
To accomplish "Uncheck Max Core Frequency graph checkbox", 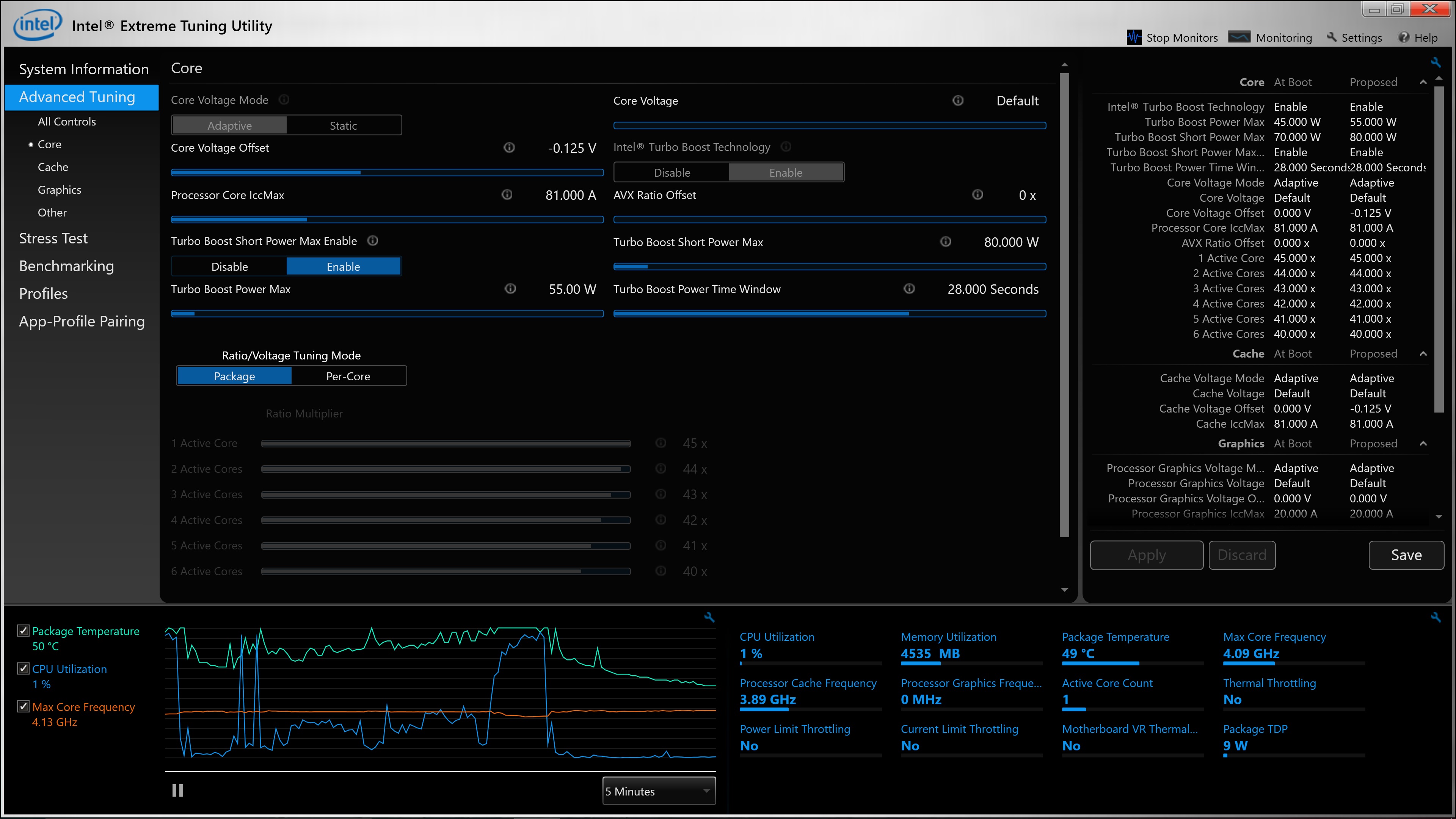I will [x=23, y=706].
